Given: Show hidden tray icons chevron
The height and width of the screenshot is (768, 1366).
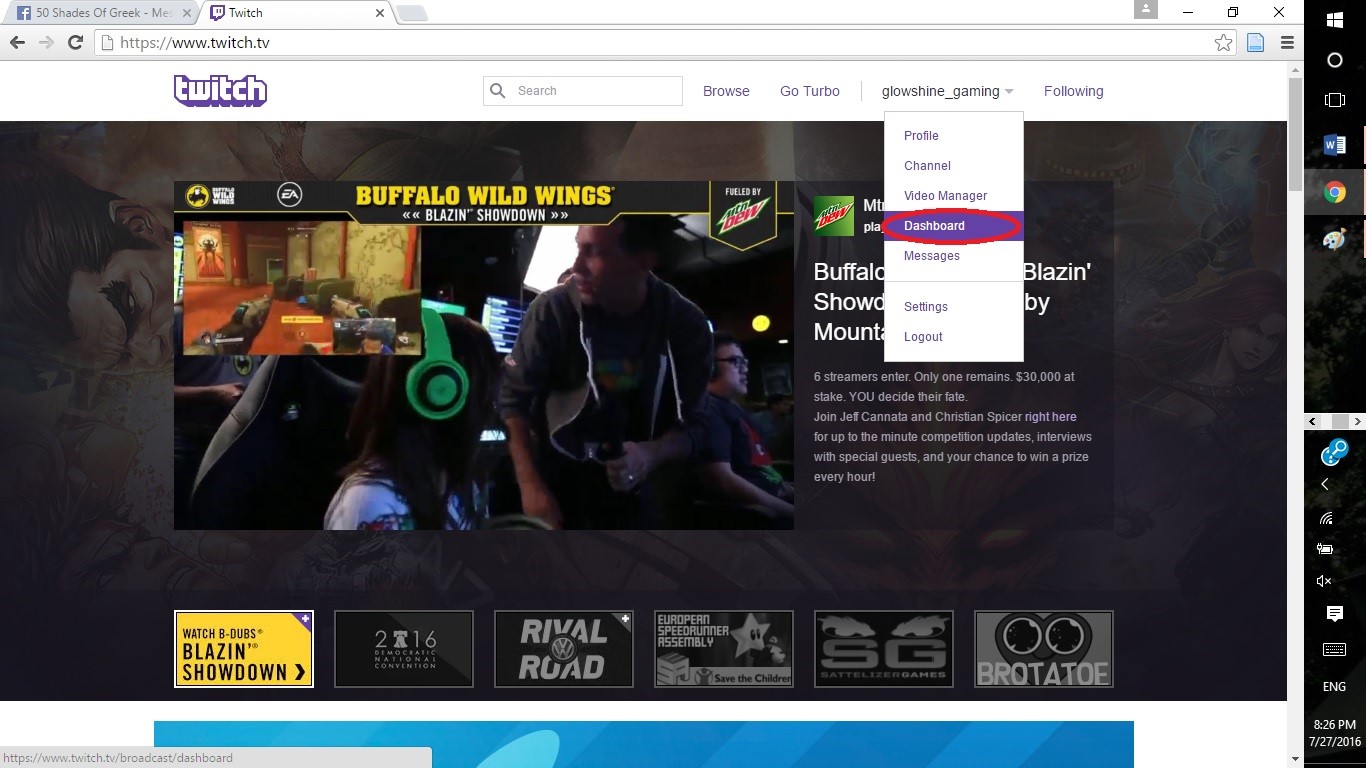Looking at the screenshot, I should (1325, 484).
